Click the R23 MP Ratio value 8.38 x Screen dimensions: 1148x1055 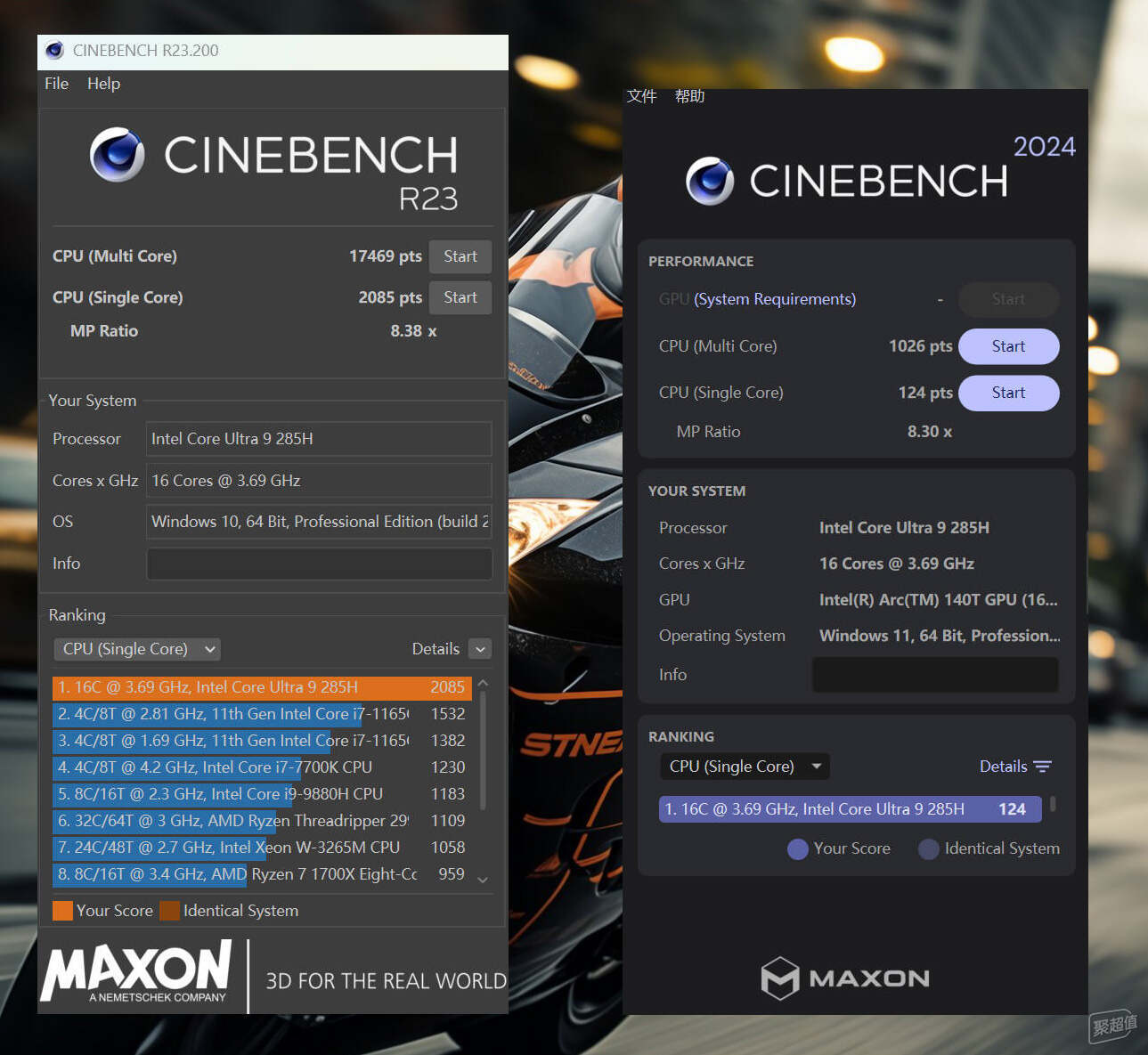(413, 331)
